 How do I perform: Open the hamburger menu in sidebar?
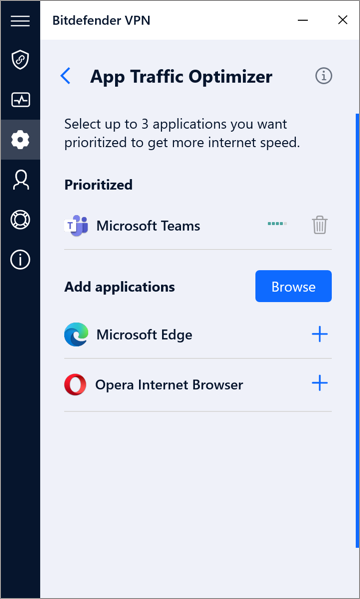pos(20,21)
